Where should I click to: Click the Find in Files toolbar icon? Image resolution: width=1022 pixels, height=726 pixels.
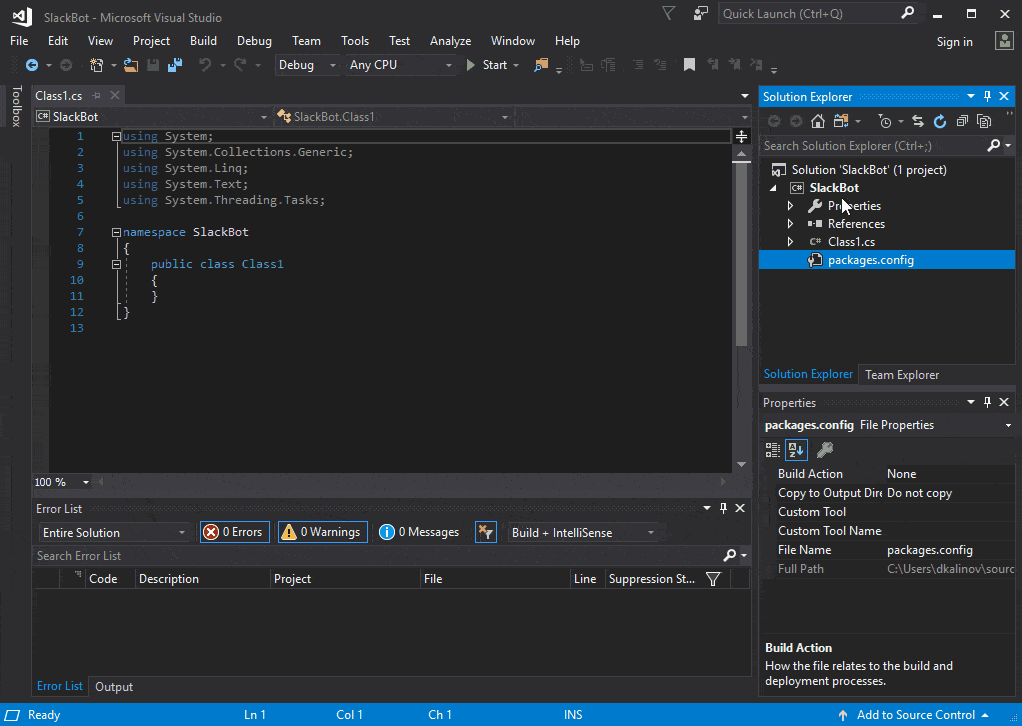tap(541, 65)
